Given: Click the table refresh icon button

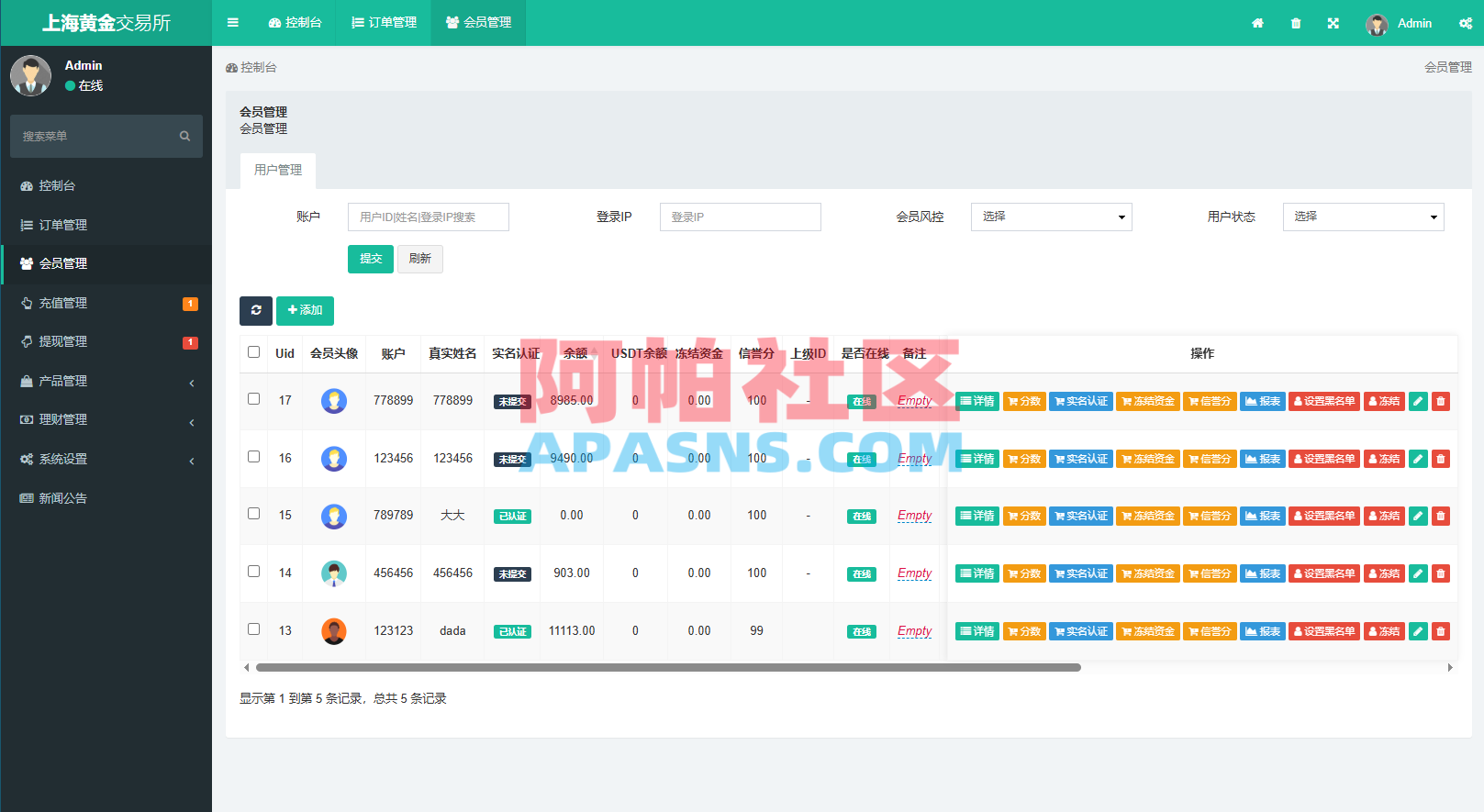Looking at the screenshot, I should [256, 310].
